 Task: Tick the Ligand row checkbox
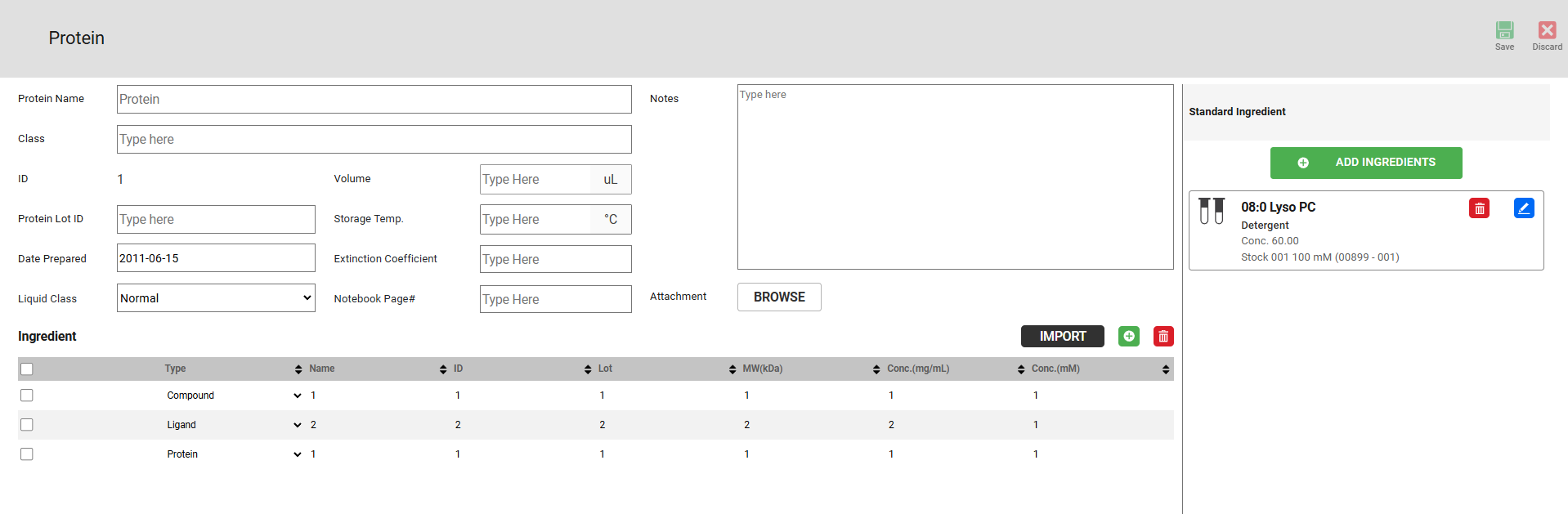pos(27,425)
